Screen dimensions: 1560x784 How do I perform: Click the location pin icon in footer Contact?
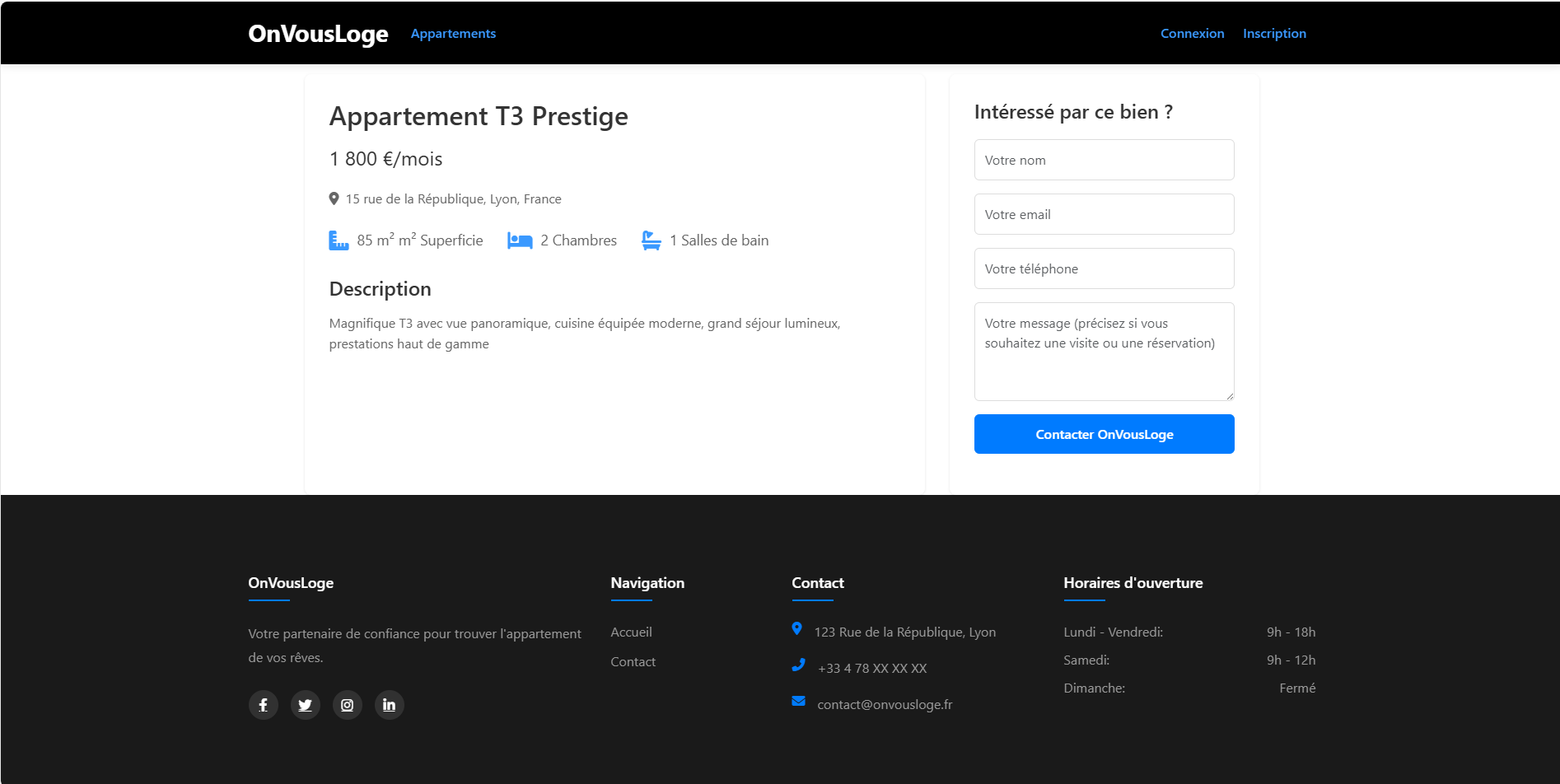tap(796, 628)
